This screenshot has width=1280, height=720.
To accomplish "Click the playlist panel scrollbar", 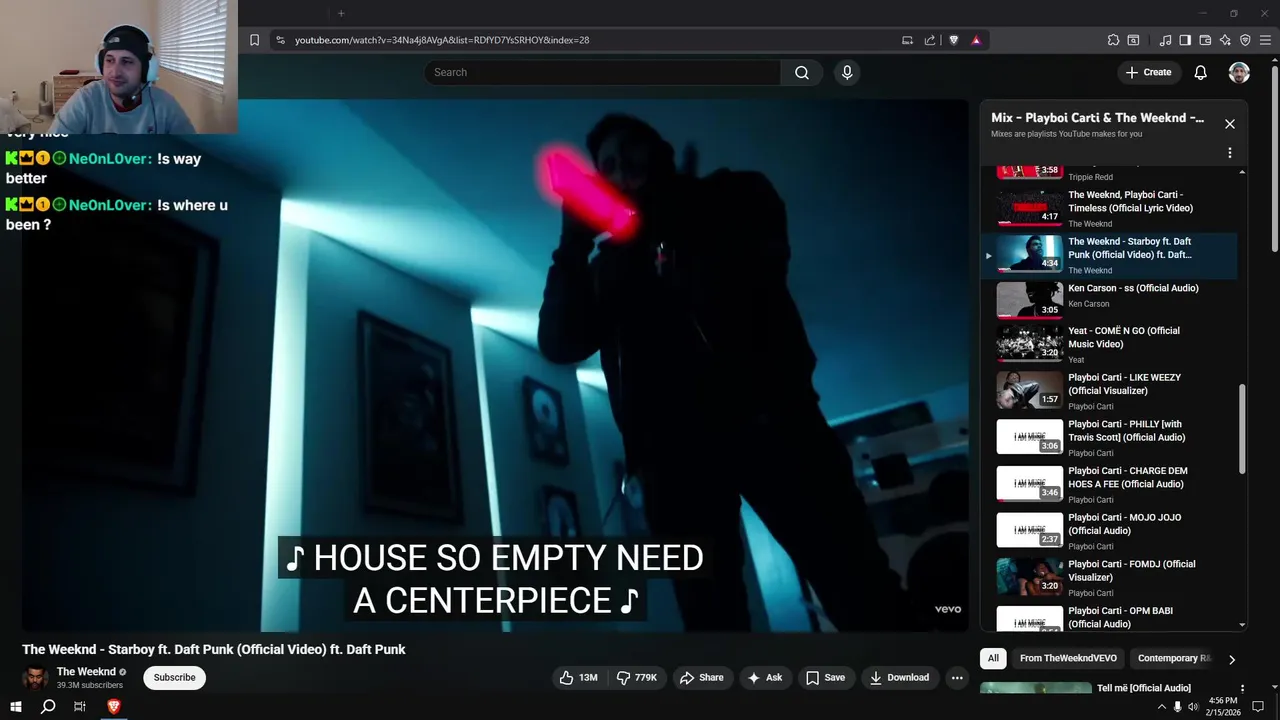I will coord(1243,430).
